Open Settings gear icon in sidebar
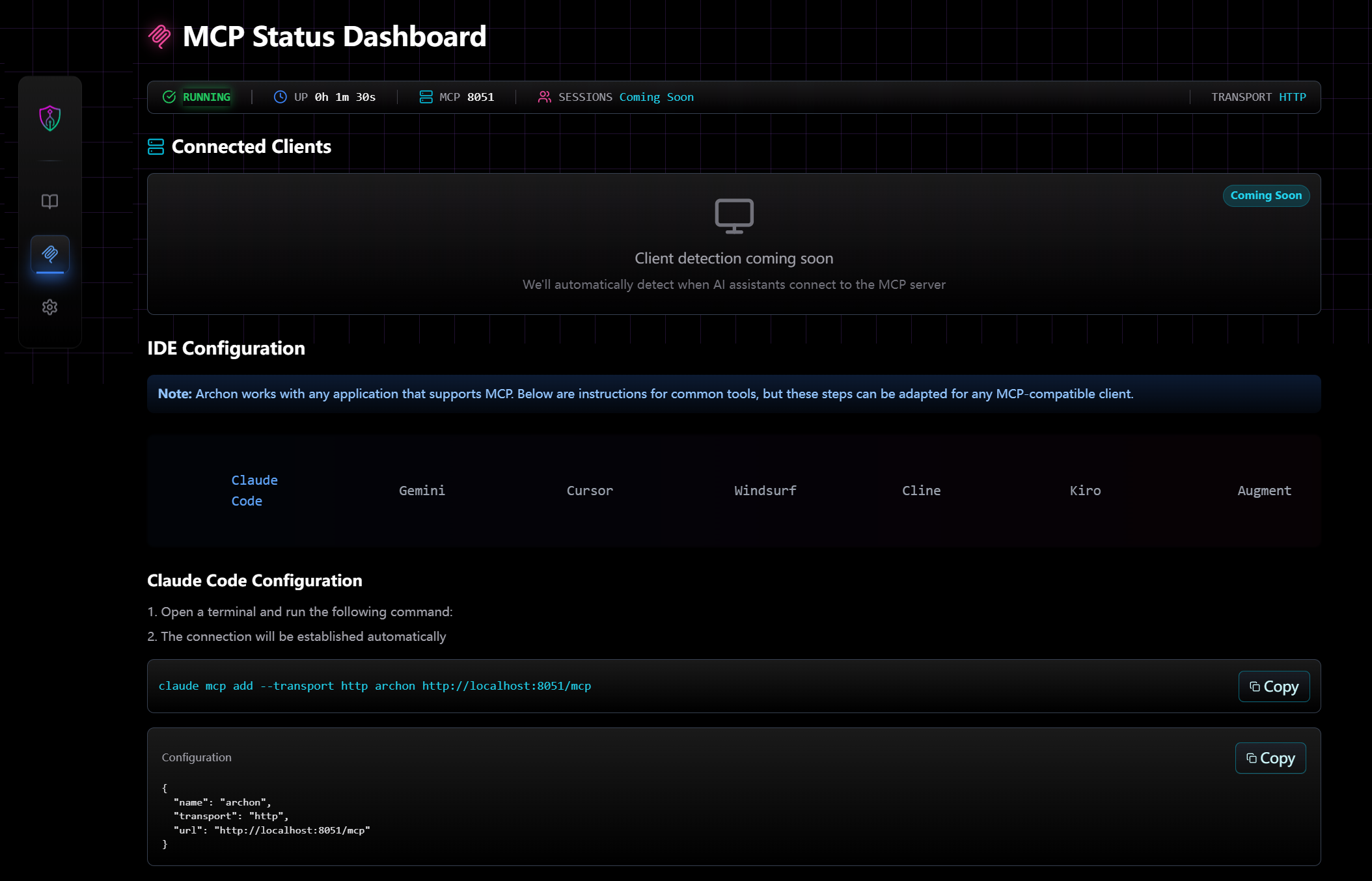This screenshot has width=1372, height=881. click(x=50, y=307)
